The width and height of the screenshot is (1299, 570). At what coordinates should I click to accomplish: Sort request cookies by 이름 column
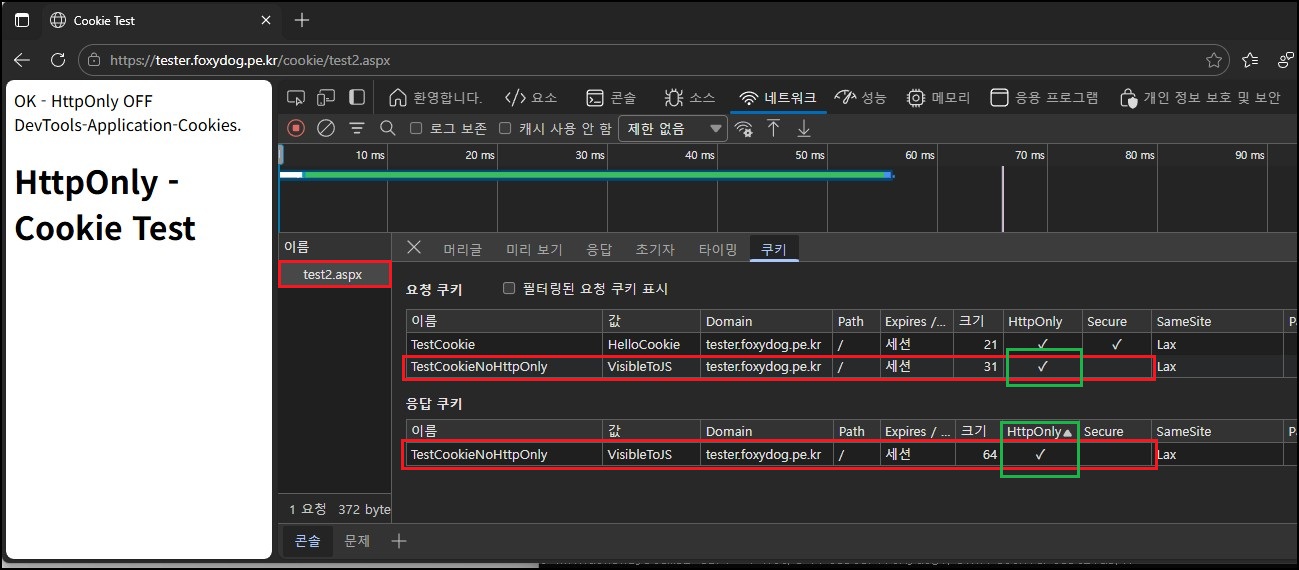(x=504, y=322)
